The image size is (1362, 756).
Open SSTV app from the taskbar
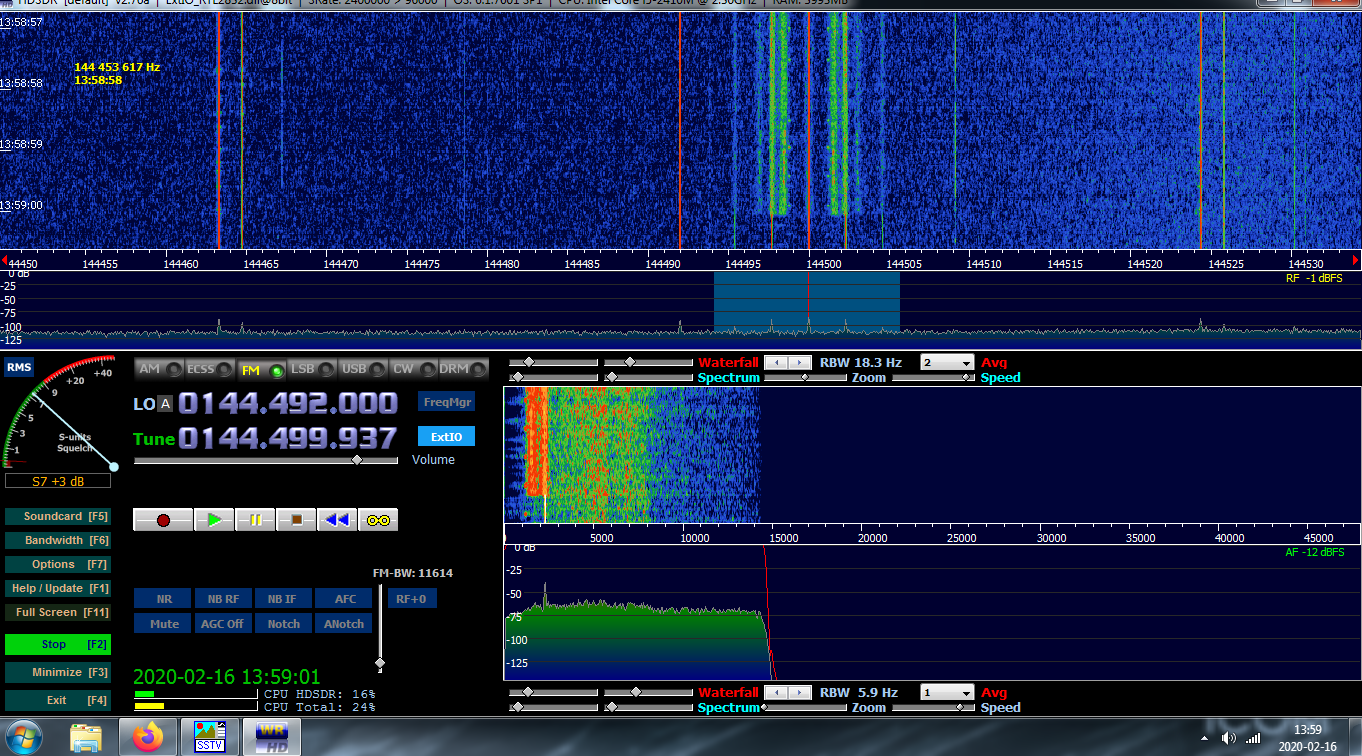(x=210, y=737)
